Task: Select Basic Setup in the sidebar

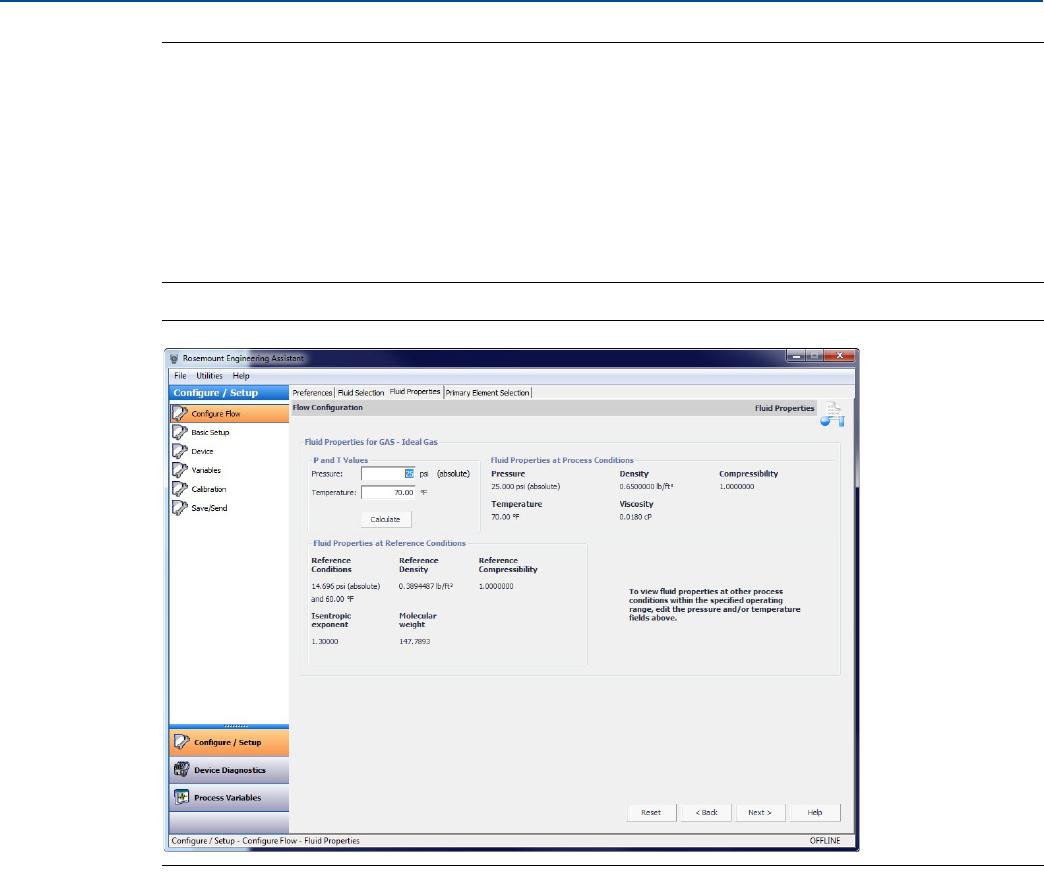Action: coord(229,432)
